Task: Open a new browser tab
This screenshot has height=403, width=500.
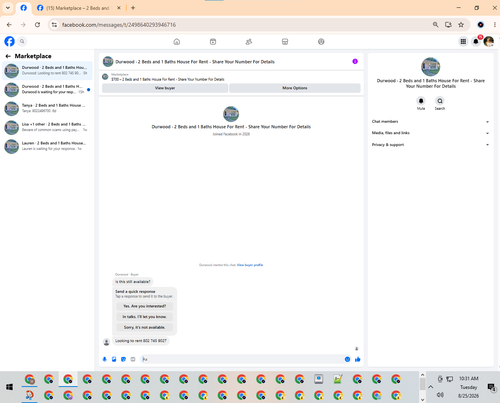Action: 133,8
